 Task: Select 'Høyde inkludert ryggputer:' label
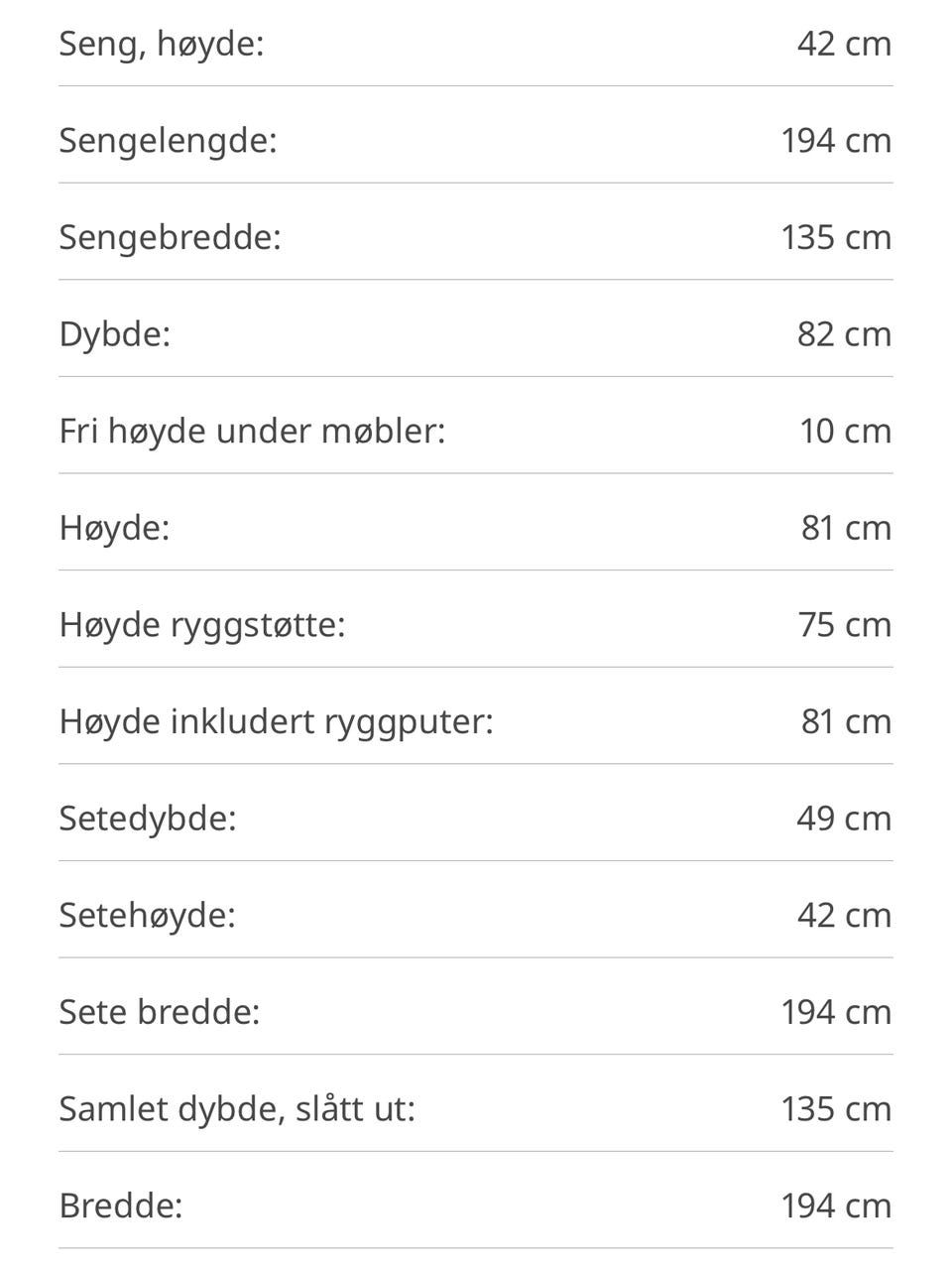[x=276, y=720]
